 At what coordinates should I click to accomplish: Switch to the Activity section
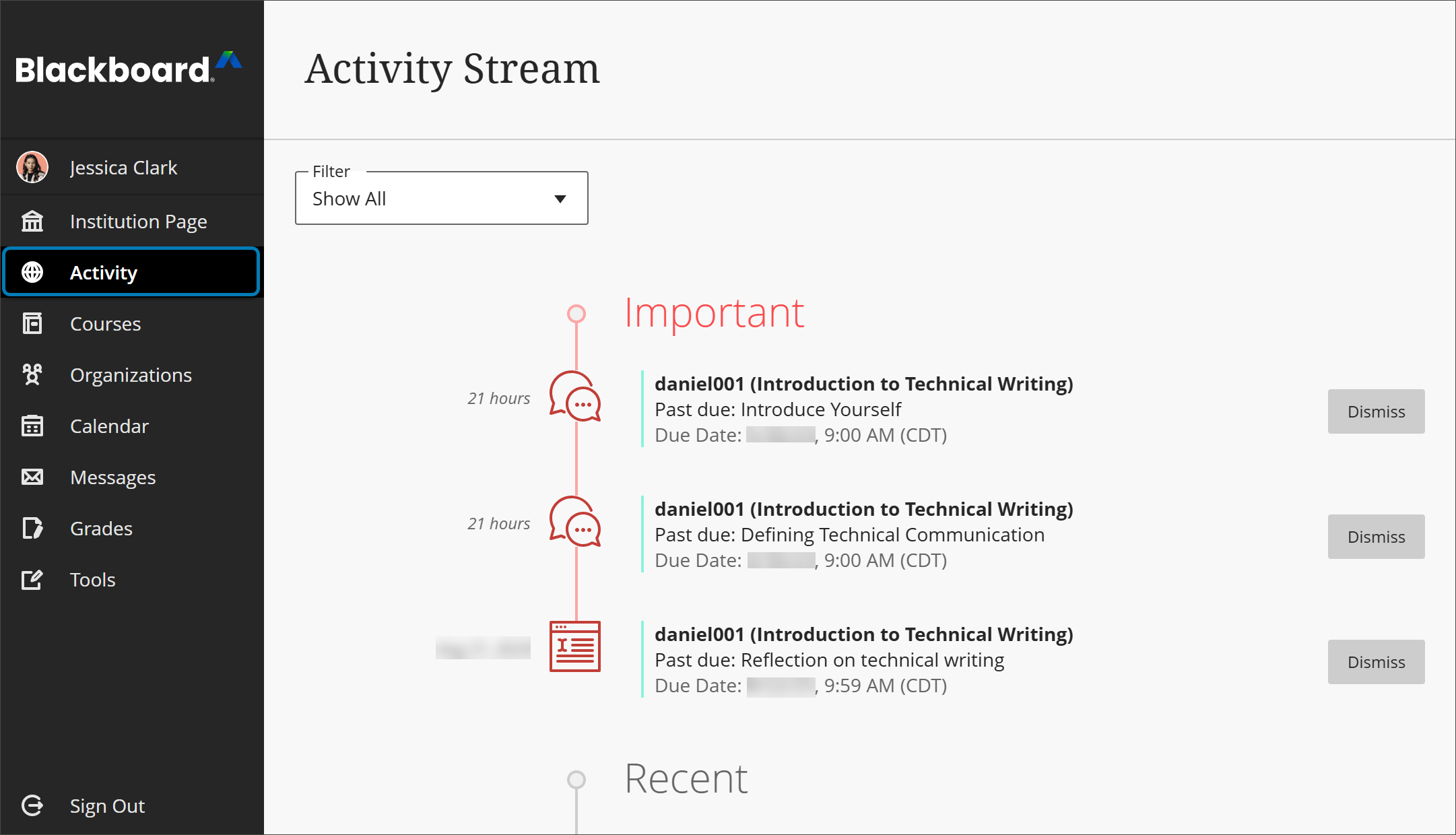tap(103, 272)
